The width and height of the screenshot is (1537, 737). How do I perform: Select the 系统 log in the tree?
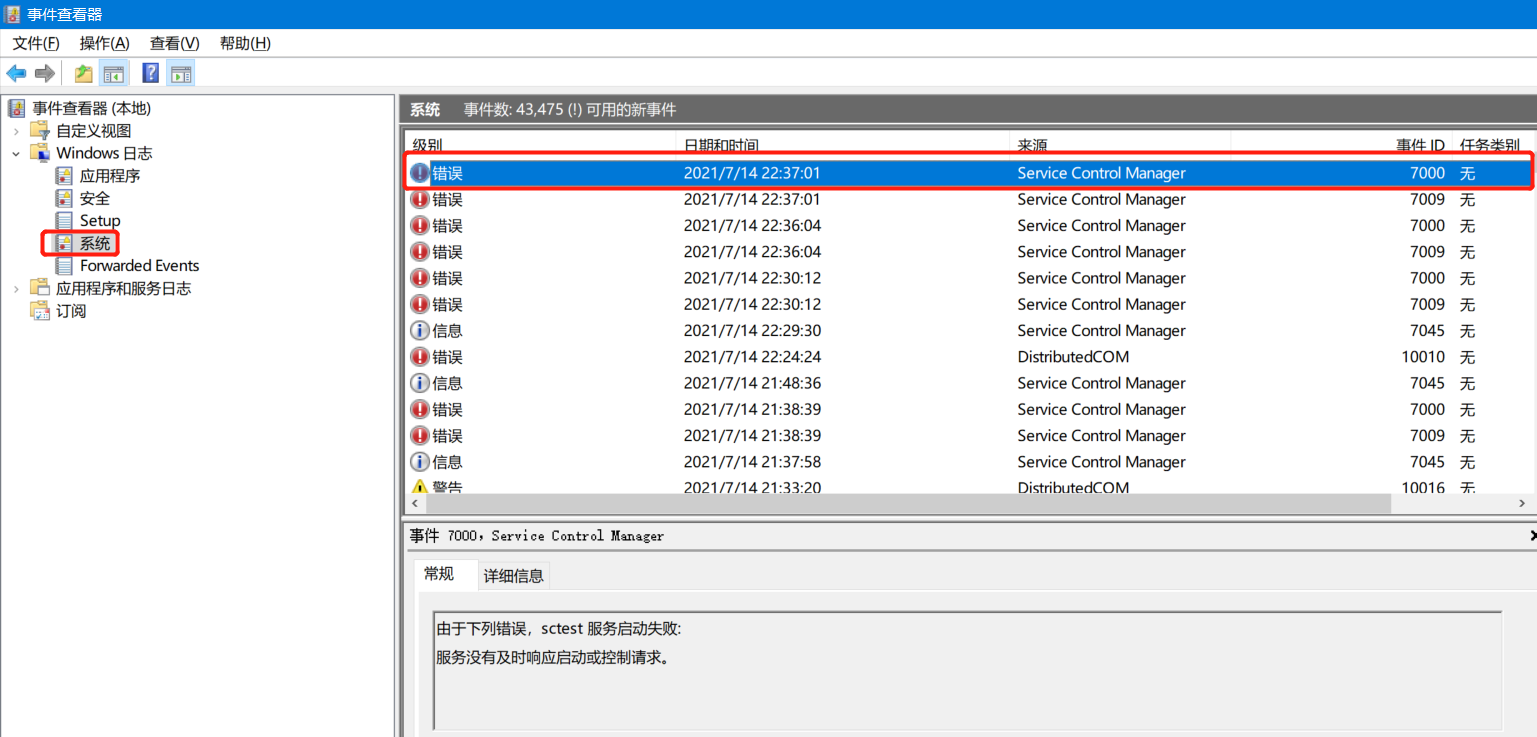click(x=95, y=243)
